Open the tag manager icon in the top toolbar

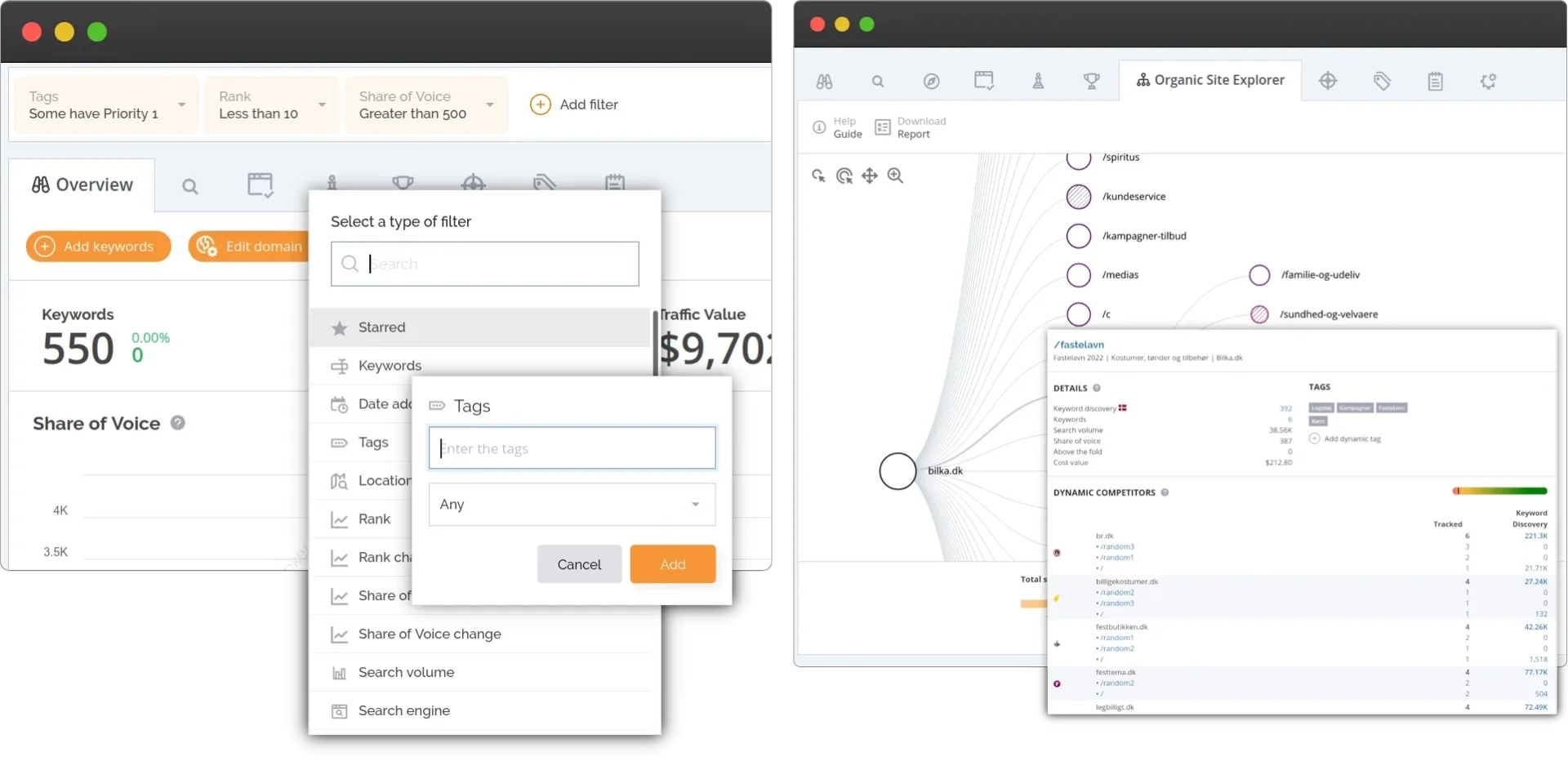pyautogui.click(x=1381, y=80)
